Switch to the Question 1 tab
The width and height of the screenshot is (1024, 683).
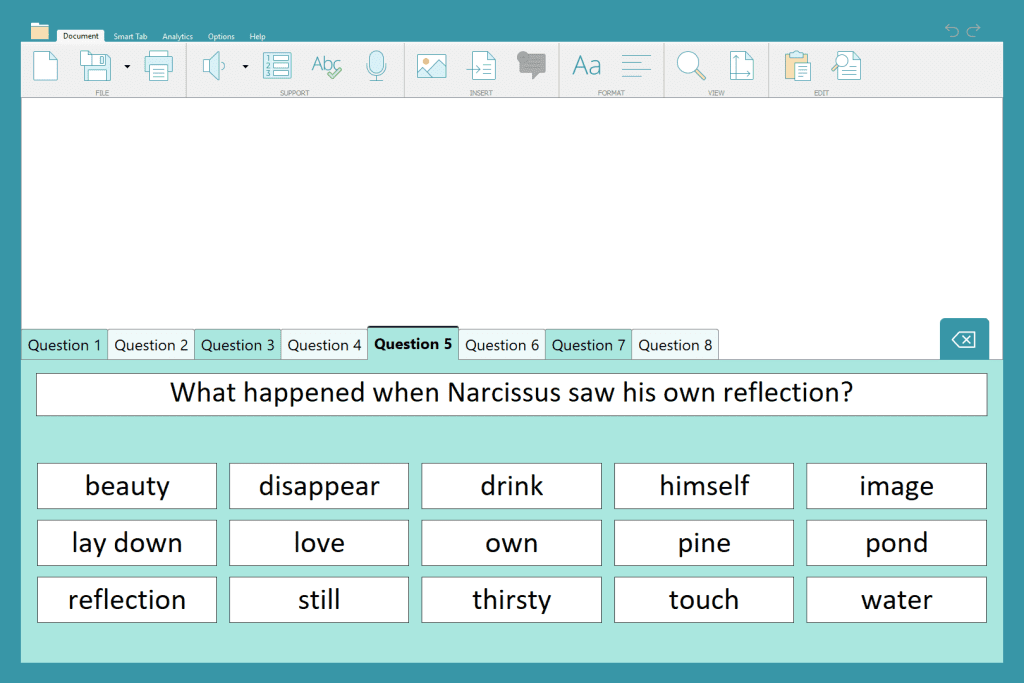[65, 345]
